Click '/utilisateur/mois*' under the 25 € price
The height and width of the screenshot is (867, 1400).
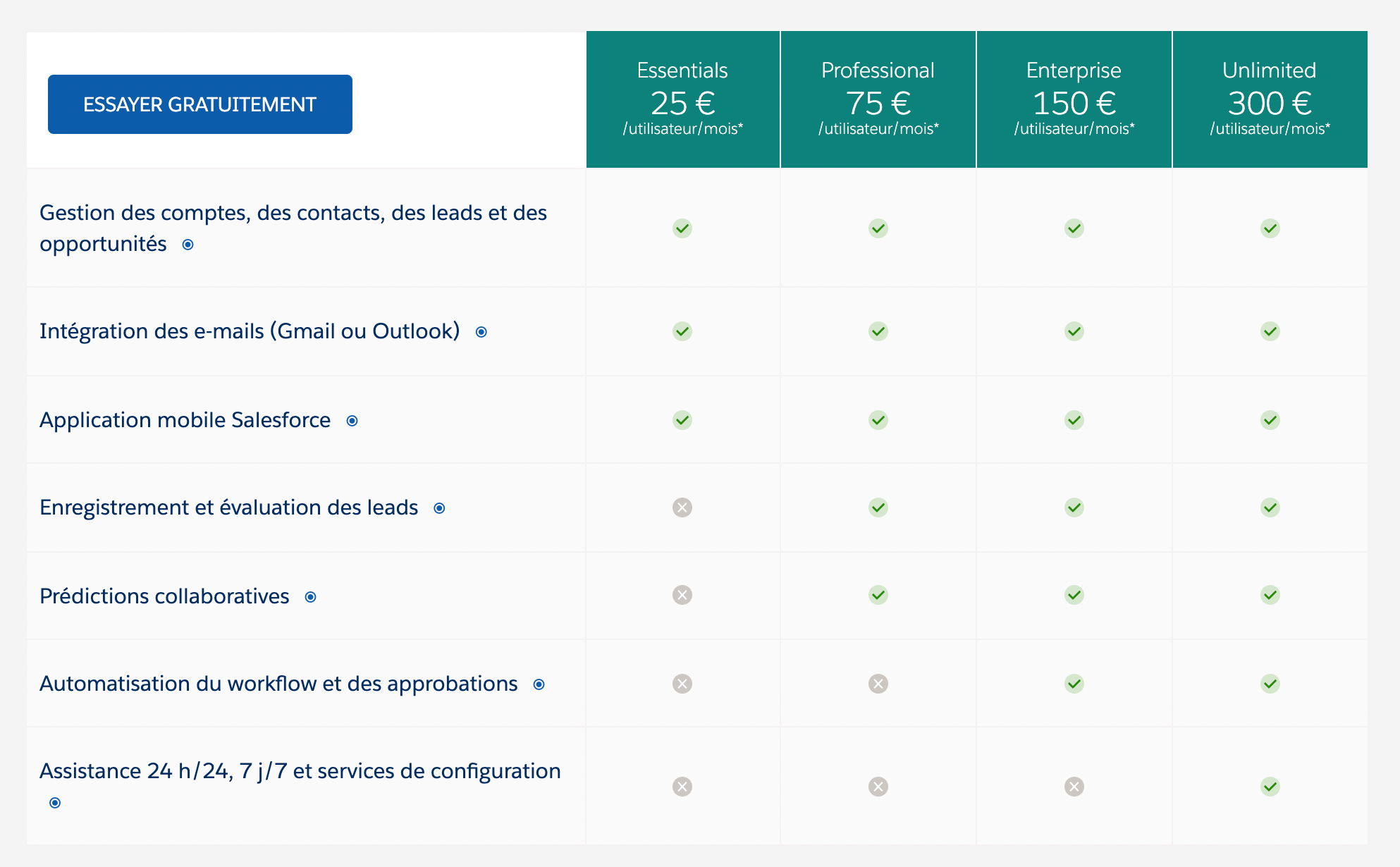683,129
